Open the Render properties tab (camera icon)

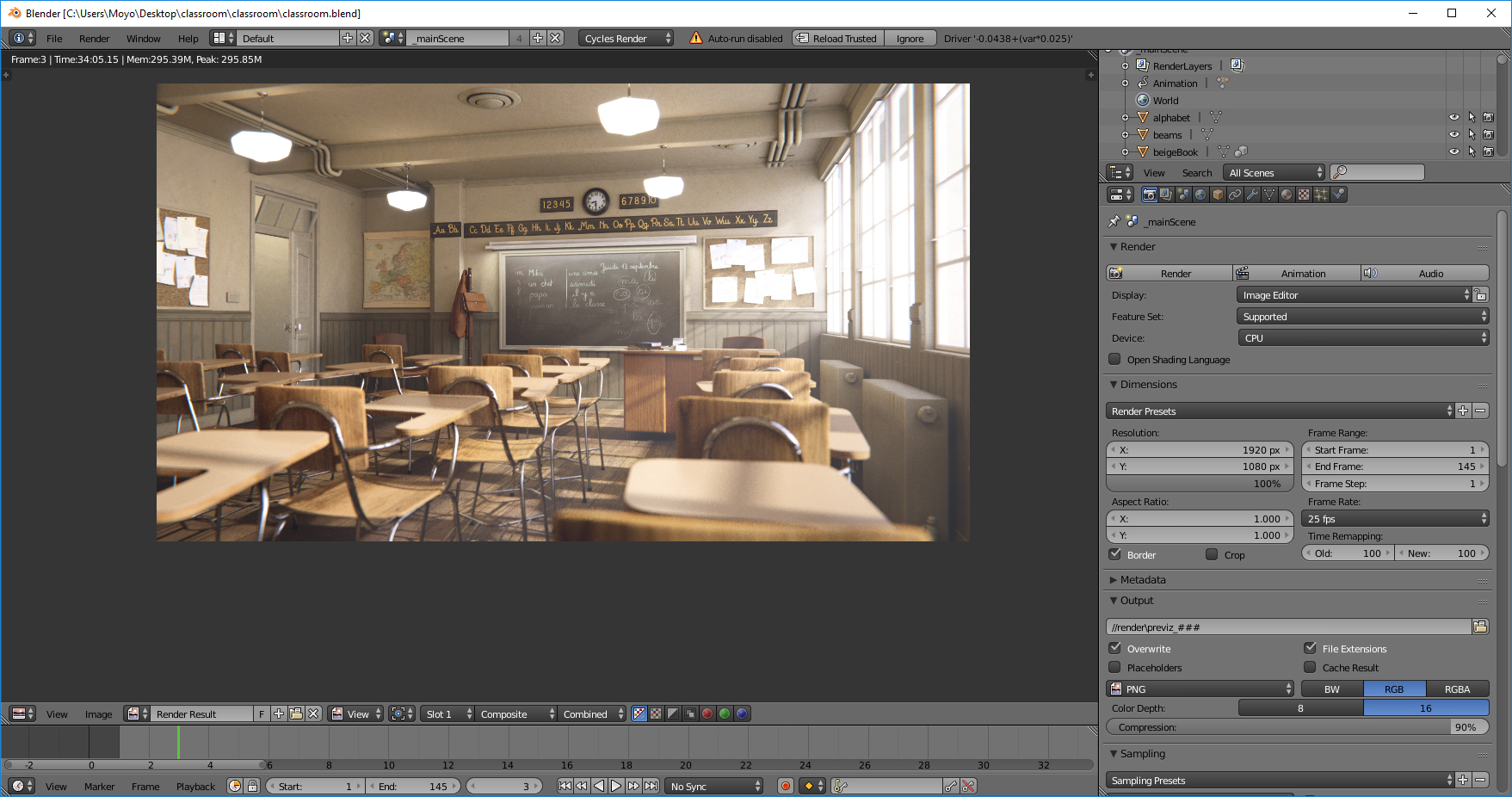(x=1149, y=195)
